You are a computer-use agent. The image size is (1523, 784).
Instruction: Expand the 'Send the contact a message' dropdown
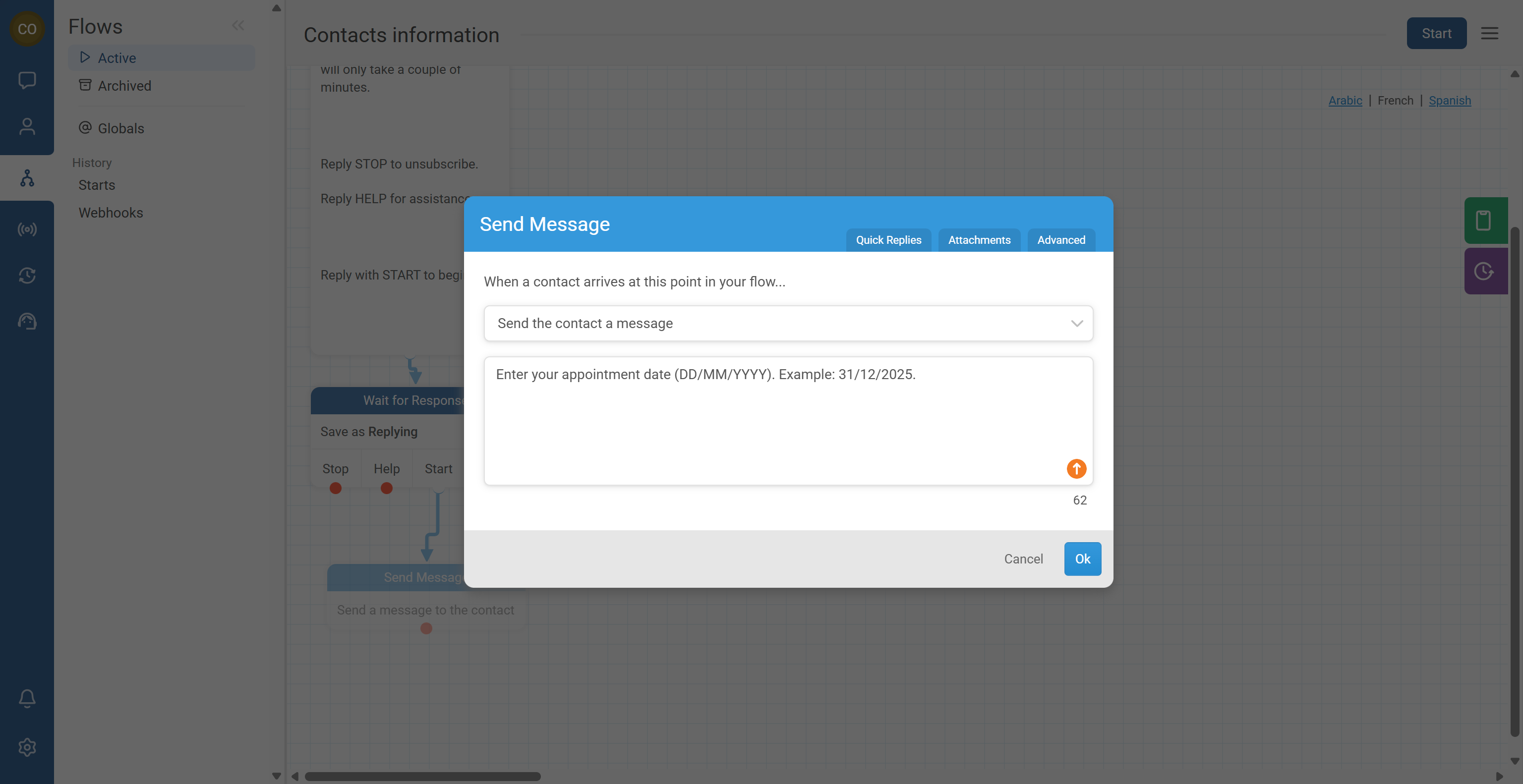tap(788, 323)
